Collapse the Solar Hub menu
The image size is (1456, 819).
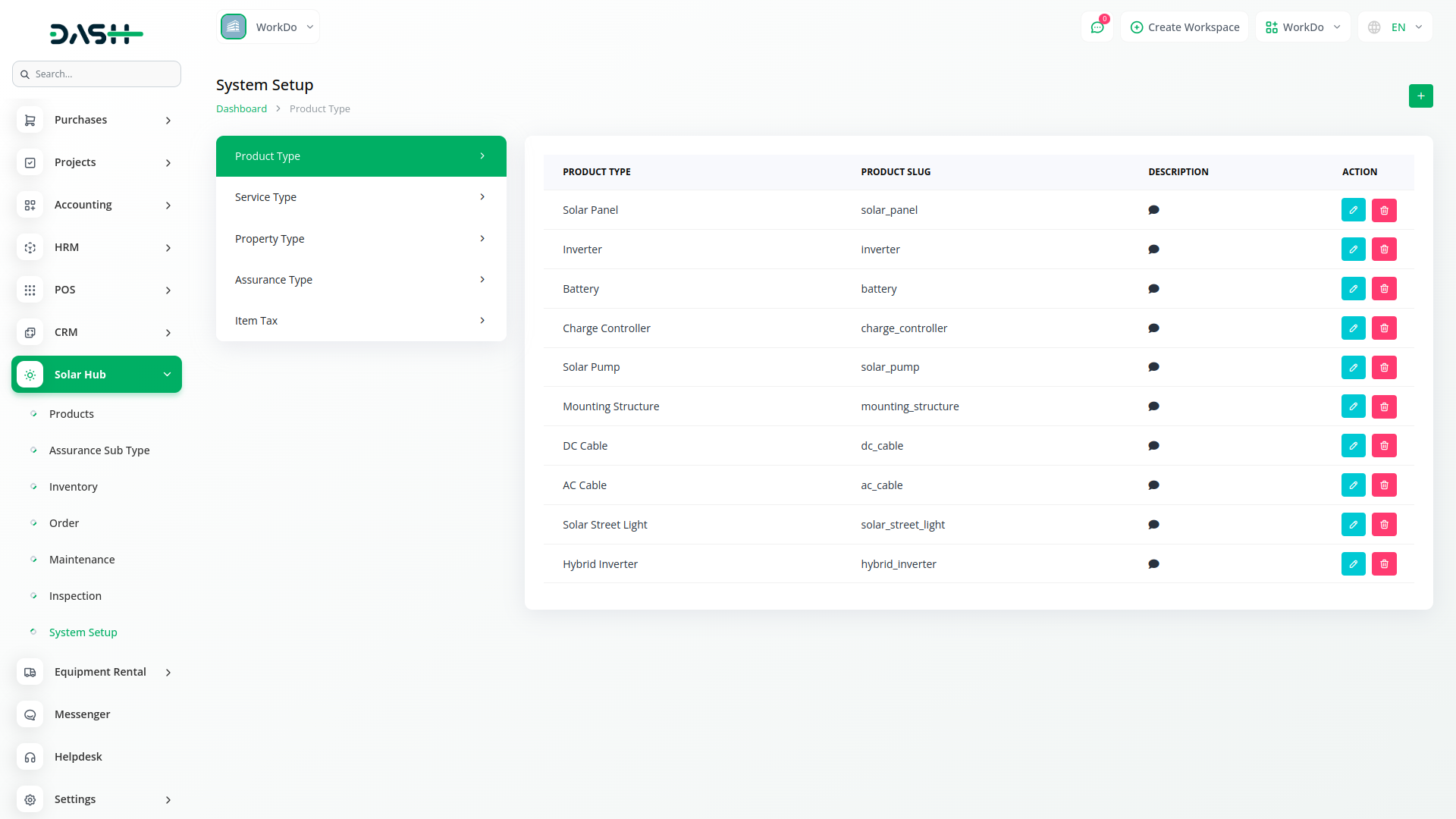[x=96, y=375]
